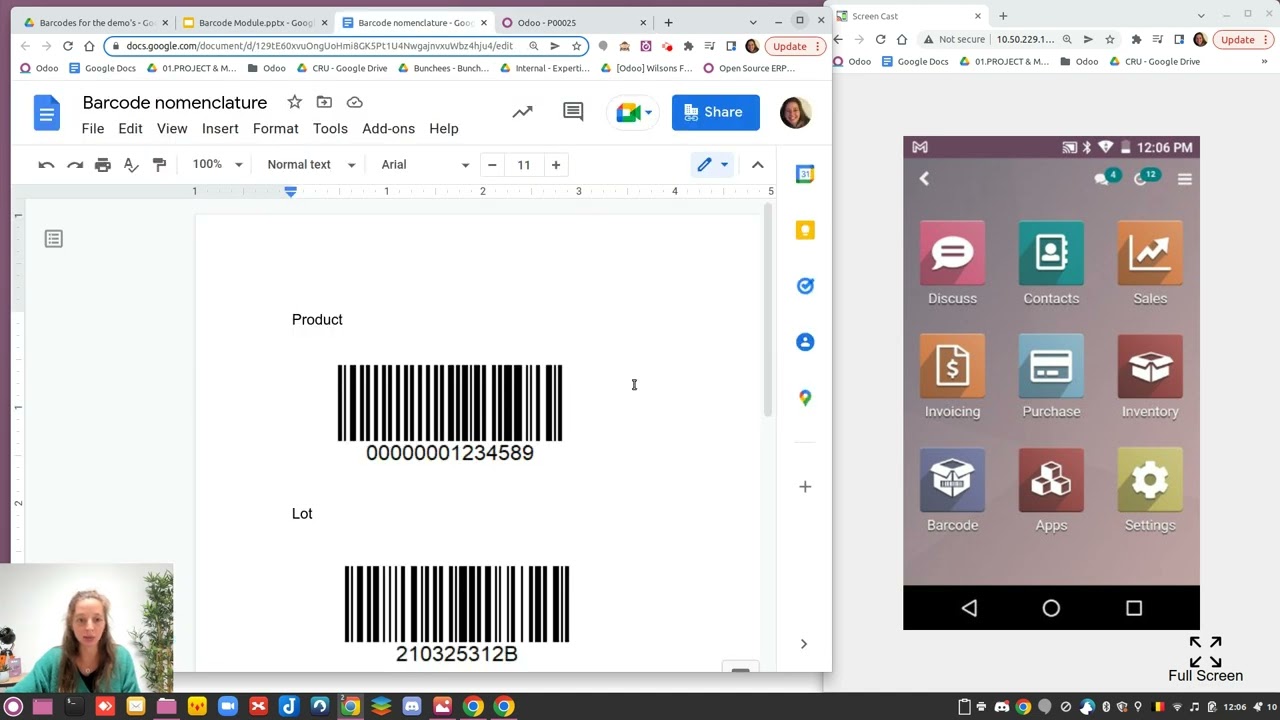Click the Move to folder icon
The width and height of the screenshot is (1280, 720).
(x=324, y=102)
